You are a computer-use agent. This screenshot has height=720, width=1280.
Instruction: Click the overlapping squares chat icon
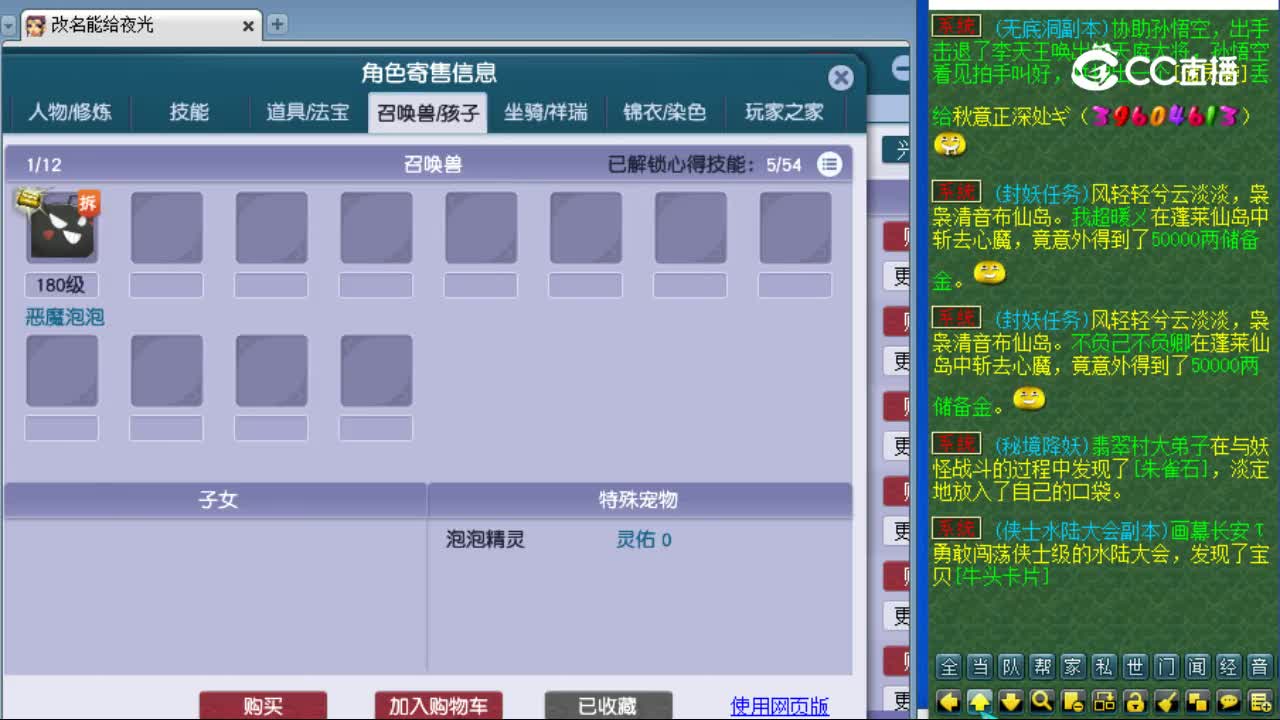[x=1197, y=701]
